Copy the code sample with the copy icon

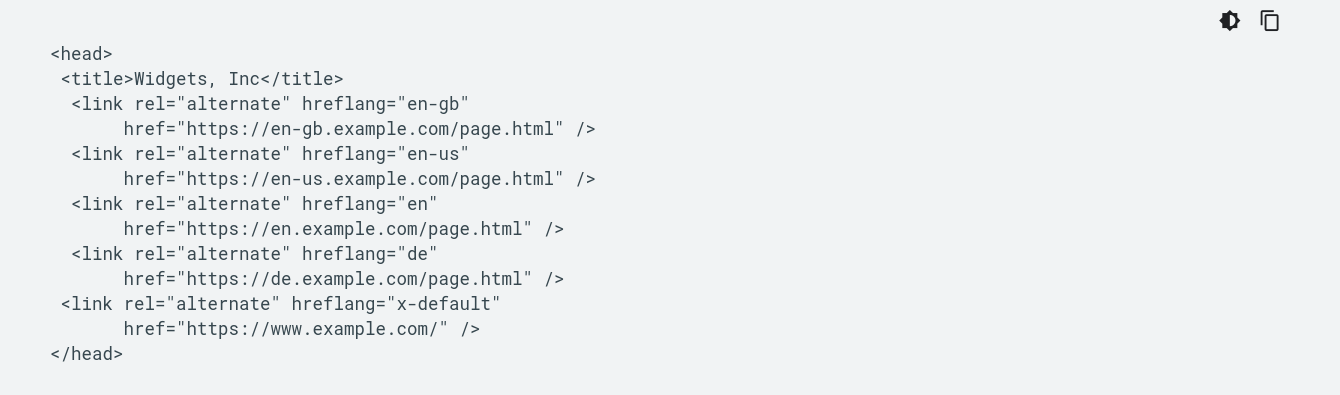point(1270,21)
